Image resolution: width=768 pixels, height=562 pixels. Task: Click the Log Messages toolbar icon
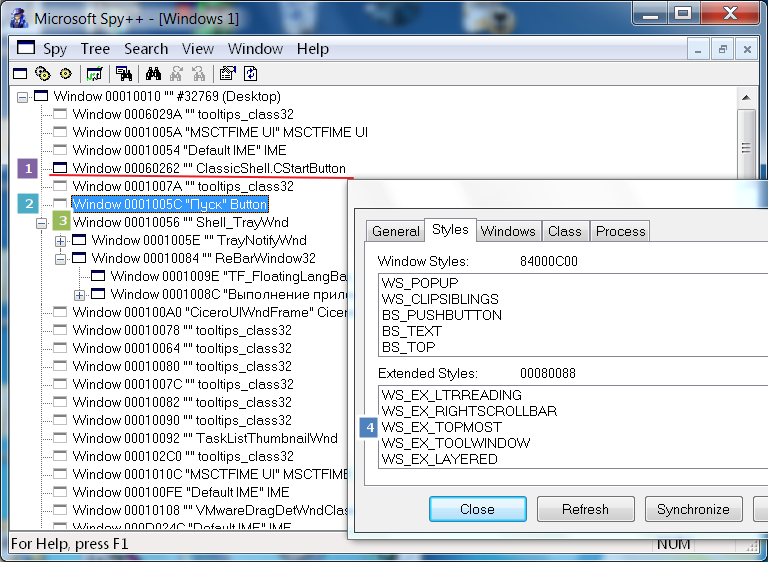pyautogui.click(x=94, y=74)
